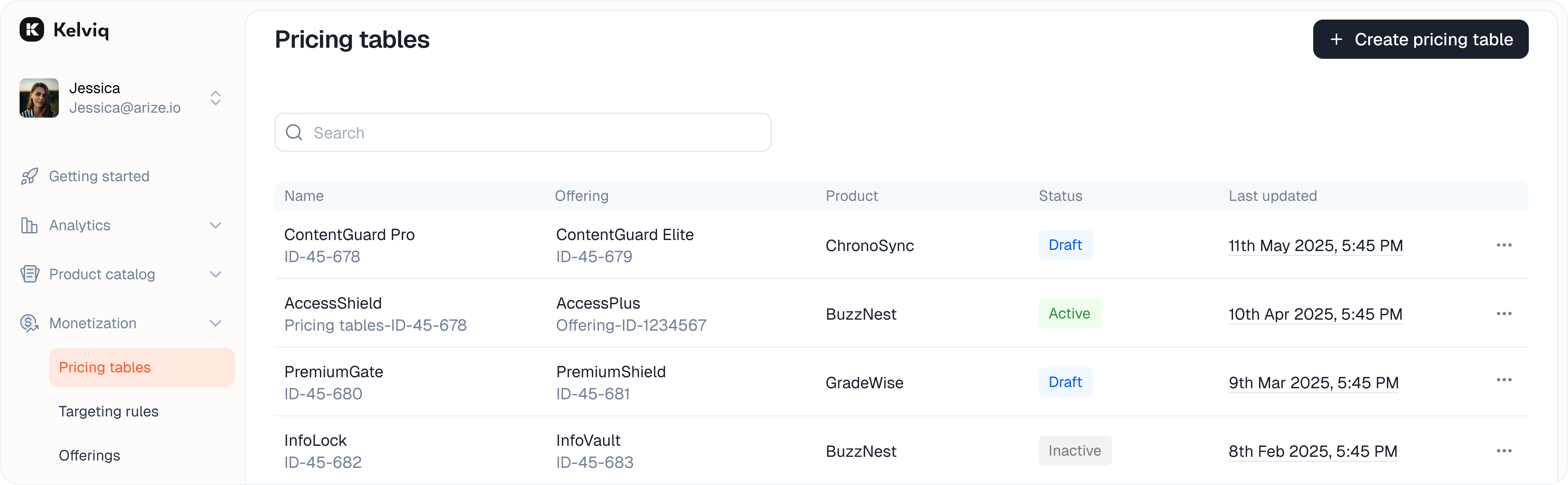Click Create pricing table button
Screen dimensions: 1568x485
1420,39
